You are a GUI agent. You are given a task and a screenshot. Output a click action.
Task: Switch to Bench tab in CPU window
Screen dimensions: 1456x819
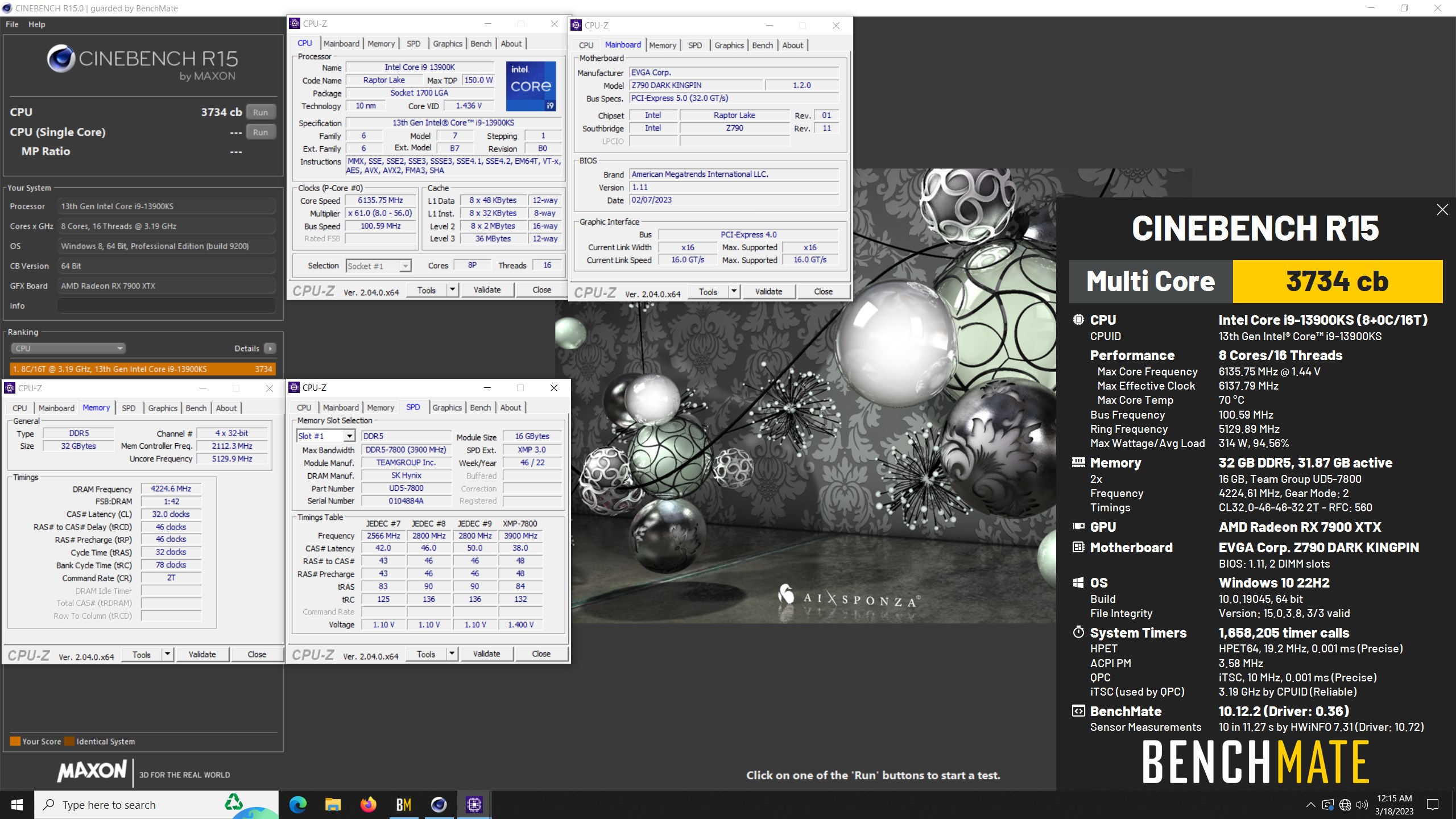click(481, 43)
